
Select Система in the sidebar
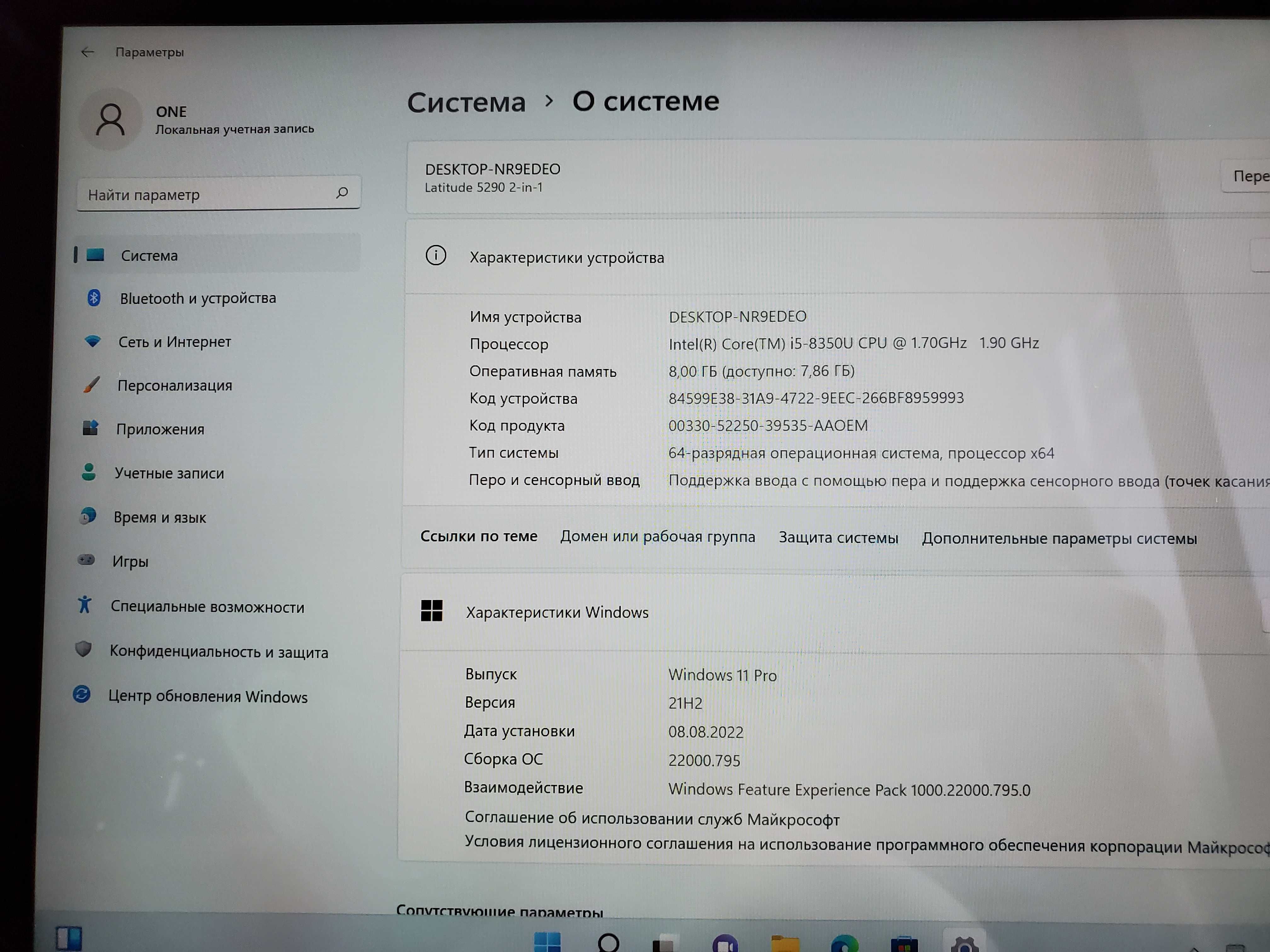click(216, 254)
